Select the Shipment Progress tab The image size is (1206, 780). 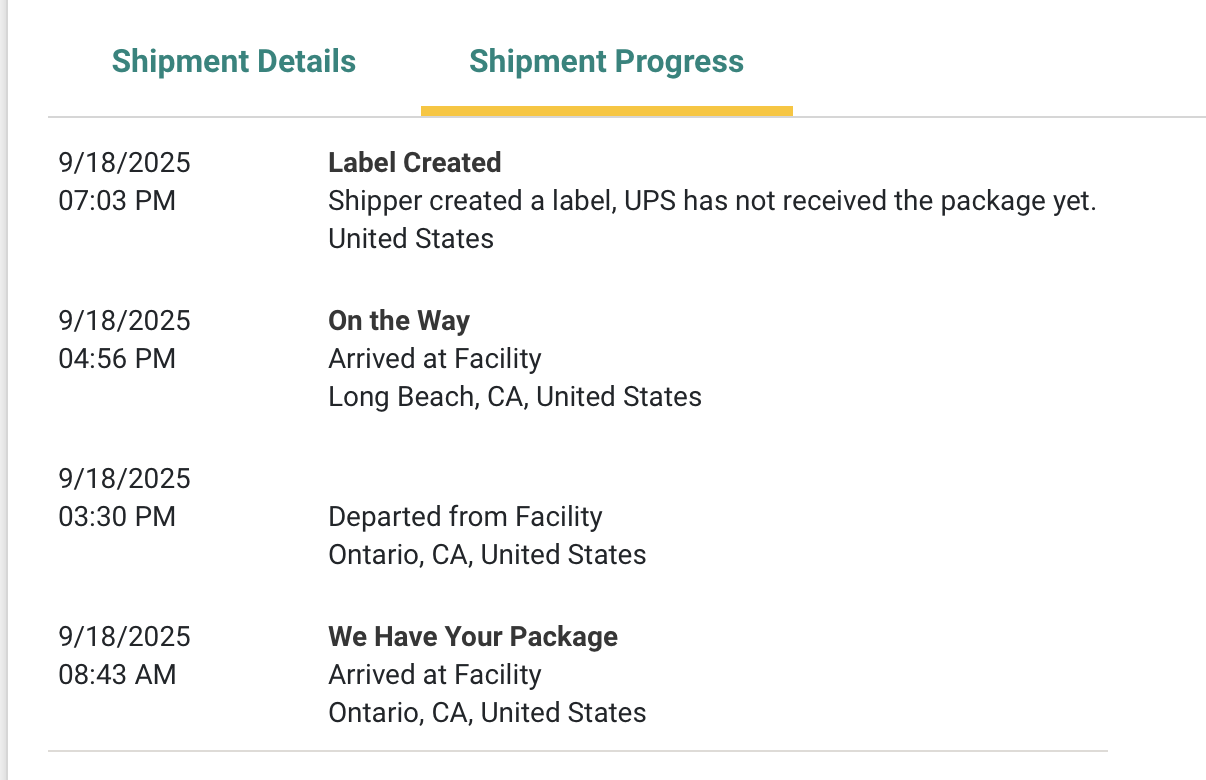pos(606,61)
